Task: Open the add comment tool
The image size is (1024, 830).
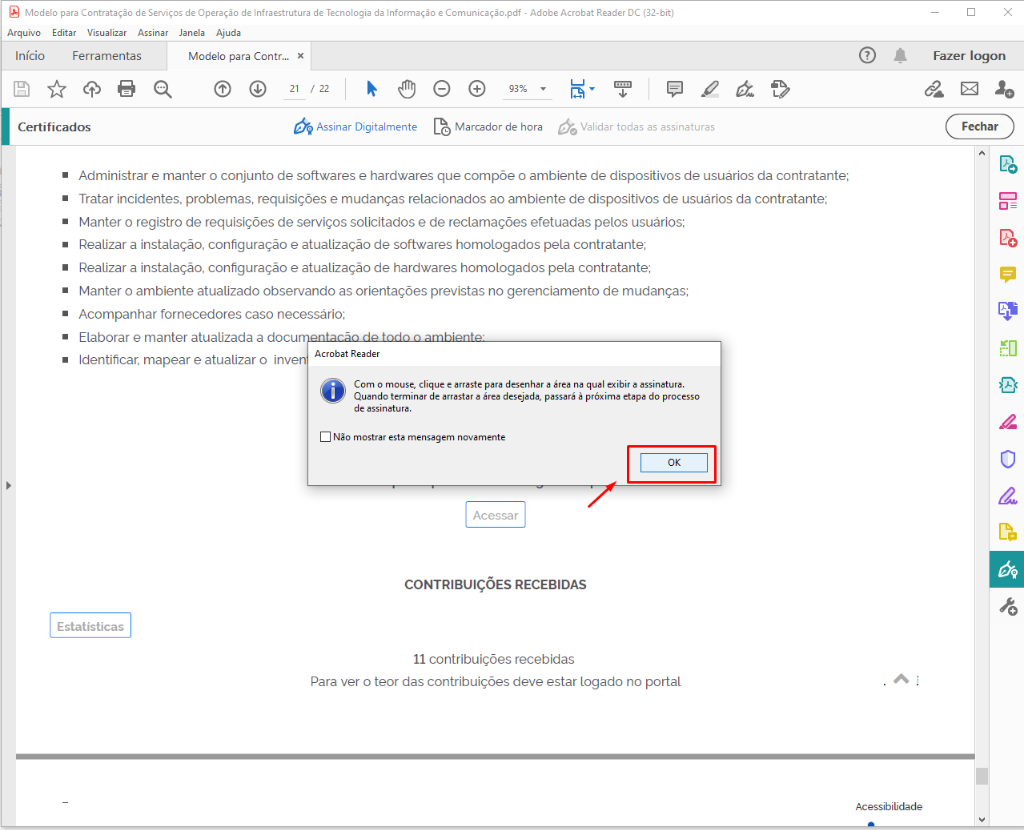Action: [x=674, y=89]
